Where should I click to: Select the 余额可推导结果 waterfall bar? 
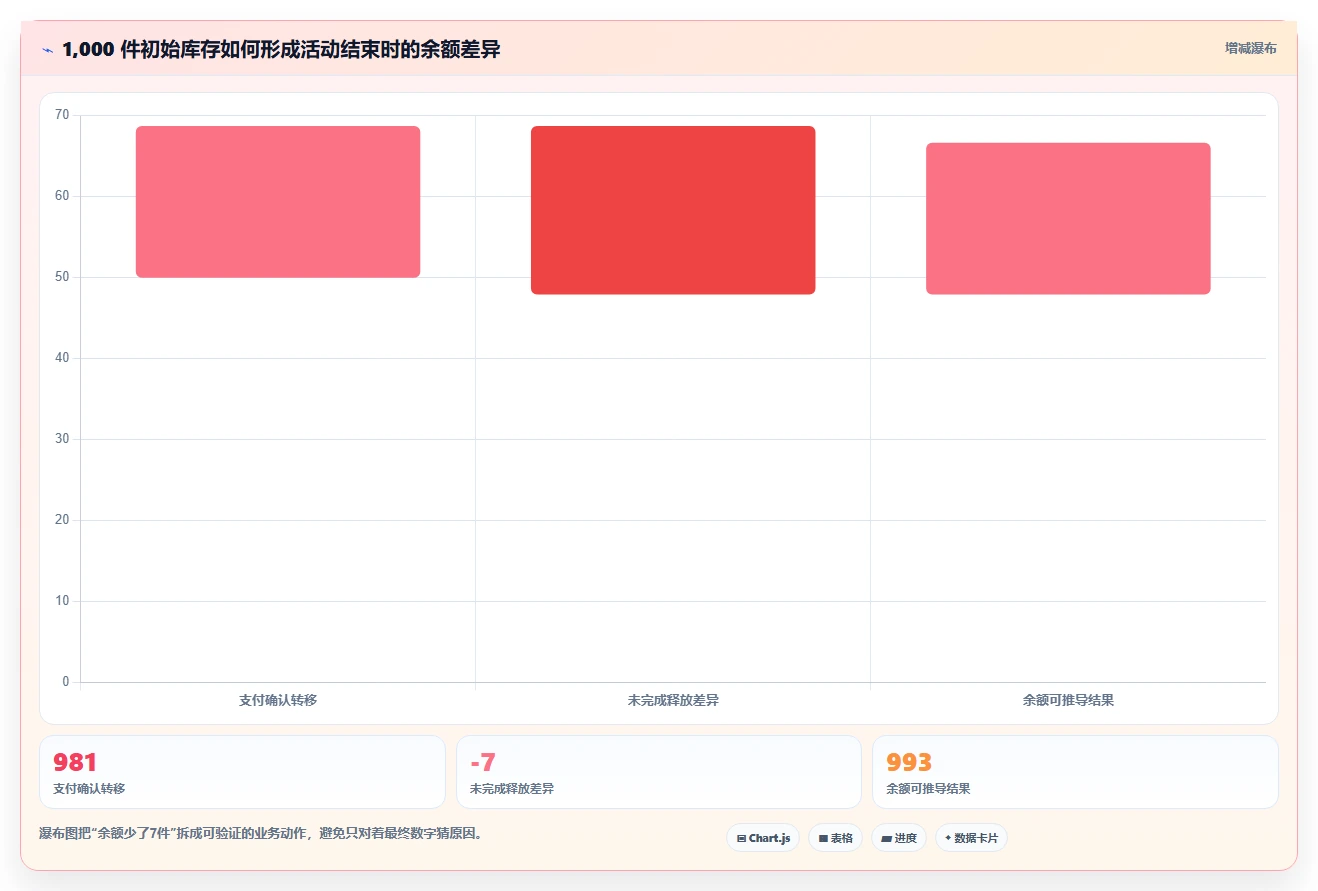pos(1068,219)
